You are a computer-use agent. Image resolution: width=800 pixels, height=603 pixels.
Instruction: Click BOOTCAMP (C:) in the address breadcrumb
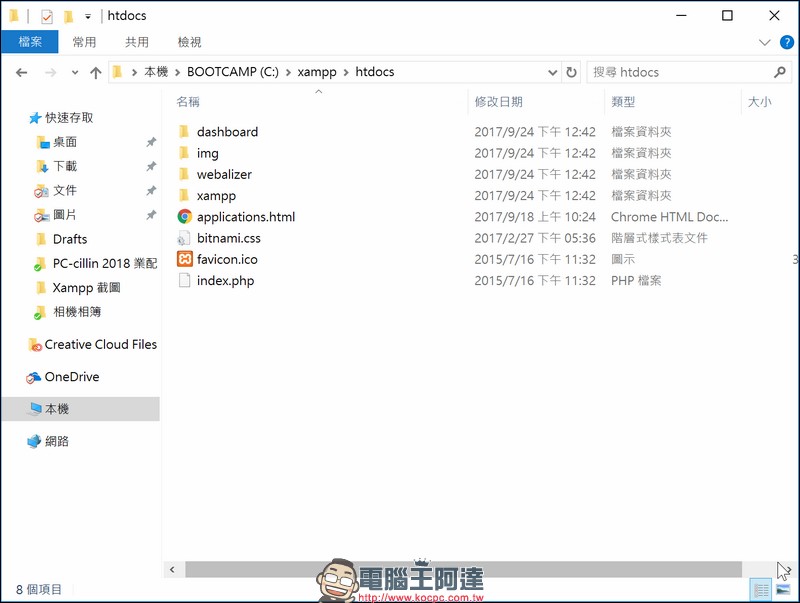pyautogui.click(x=233, y=72)
